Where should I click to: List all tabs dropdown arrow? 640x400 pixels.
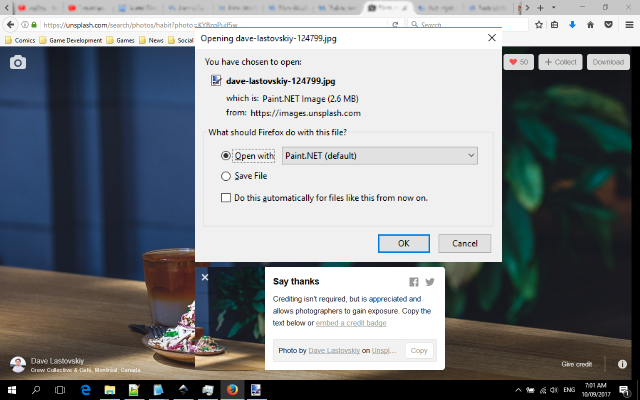pos(554,8)
